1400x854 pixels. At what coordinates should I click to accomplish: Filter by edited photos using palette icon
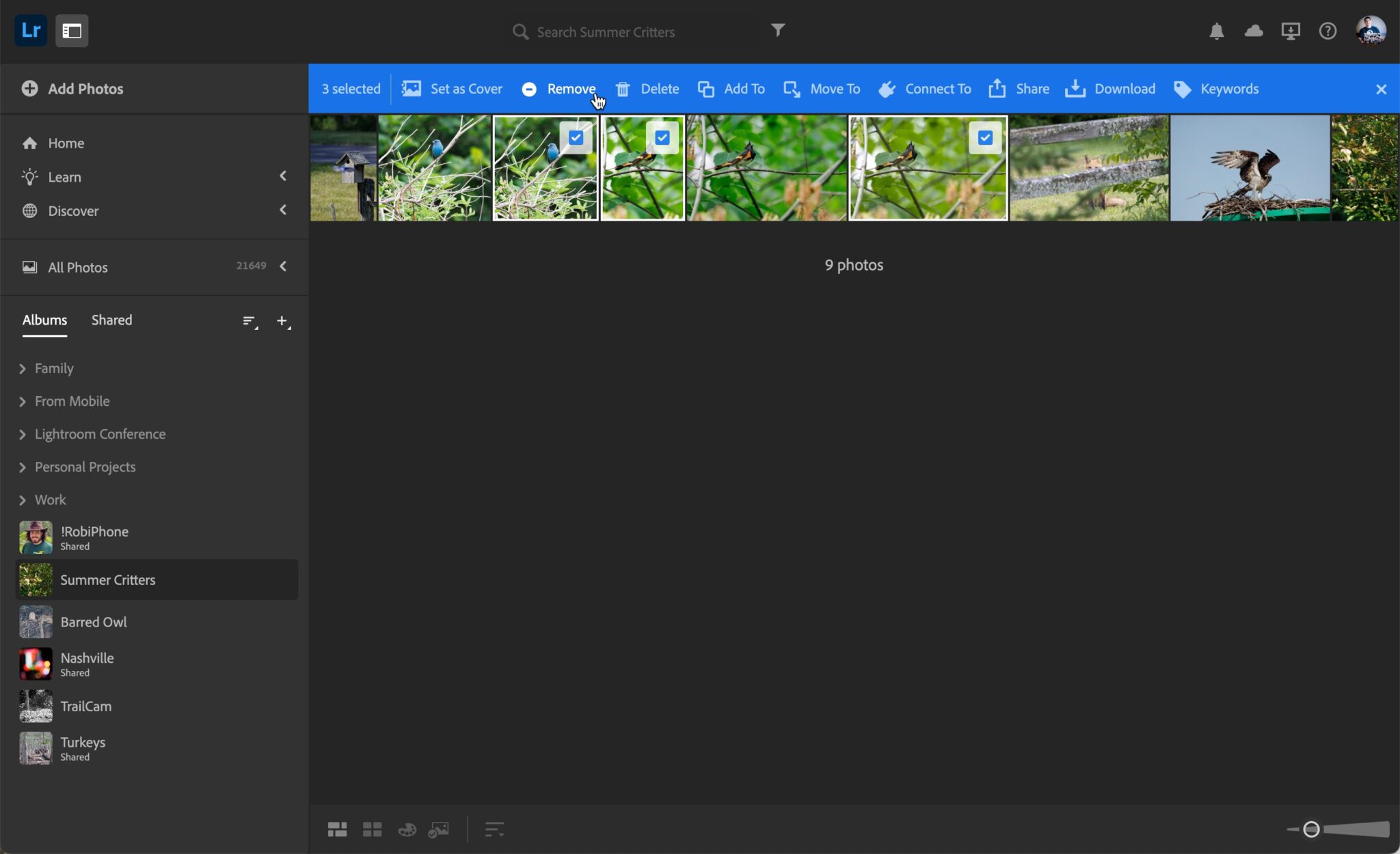click(406, 829)
